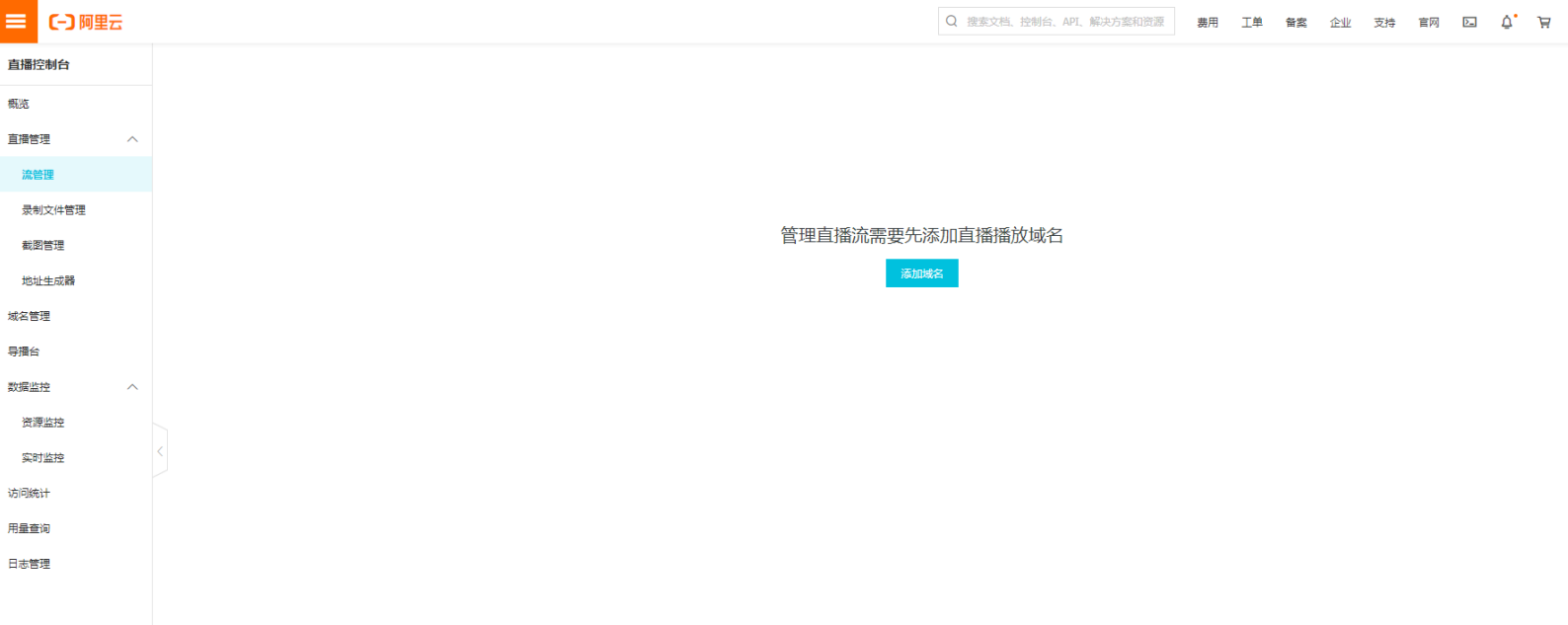1568x625 pixels.
Task: Open 地址生成器 in the sidebar
Action: click(x=48, y=280)
